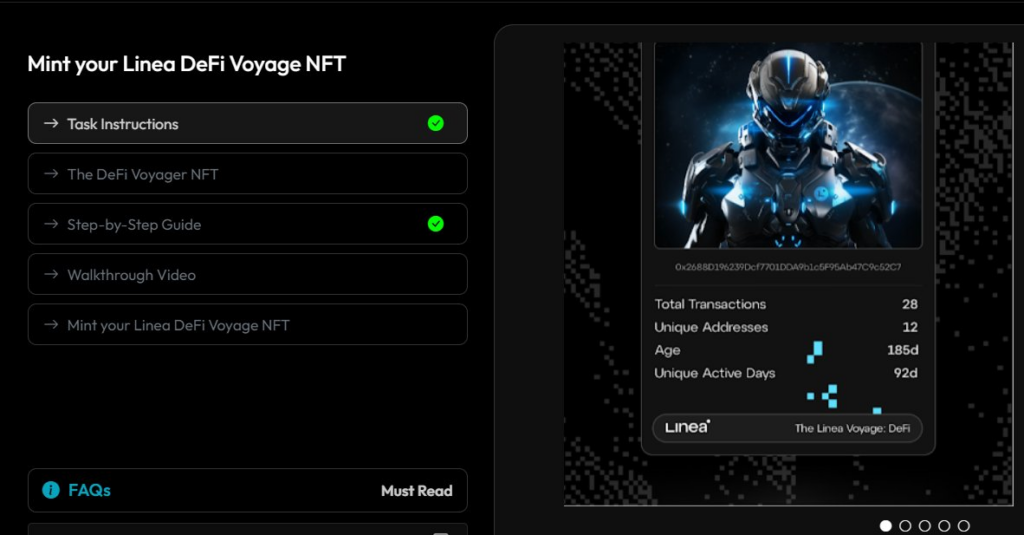Viewport: 1024px width, 535px height.
Task: Click the Unique Active Days label
Action: (x=715, y=373)
